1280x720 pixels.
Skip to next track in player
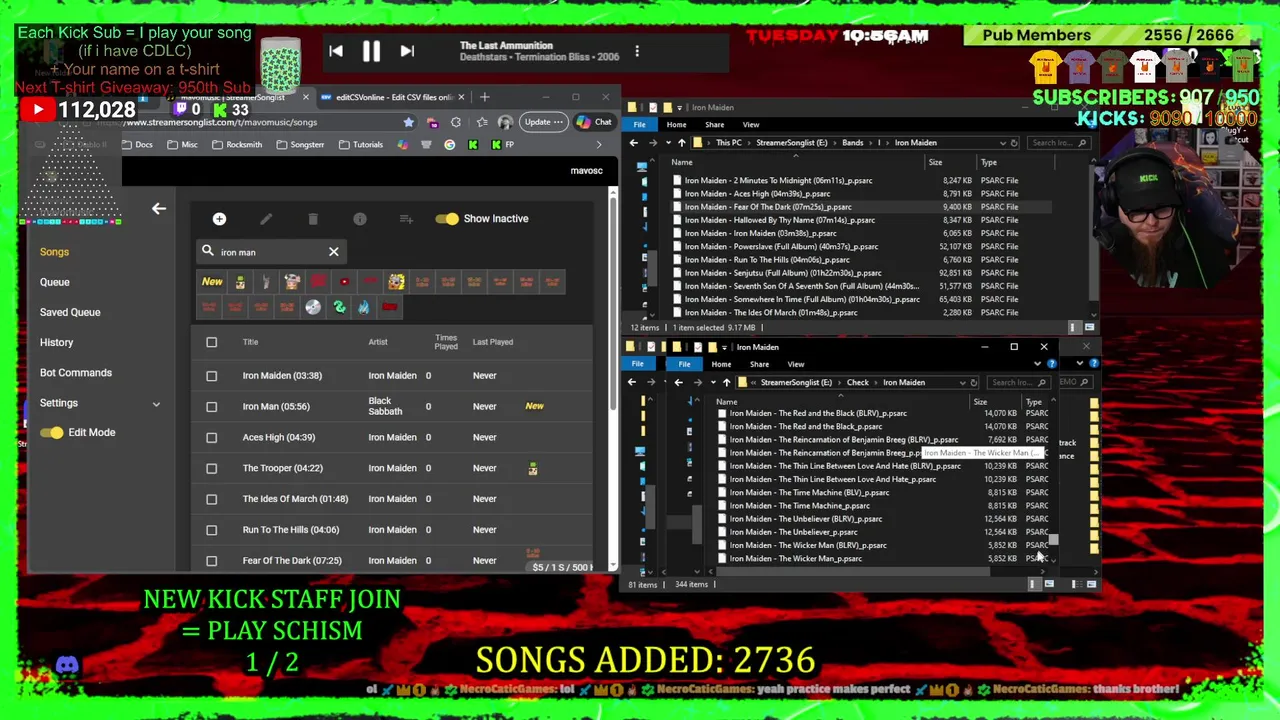[x=407, y=51]
